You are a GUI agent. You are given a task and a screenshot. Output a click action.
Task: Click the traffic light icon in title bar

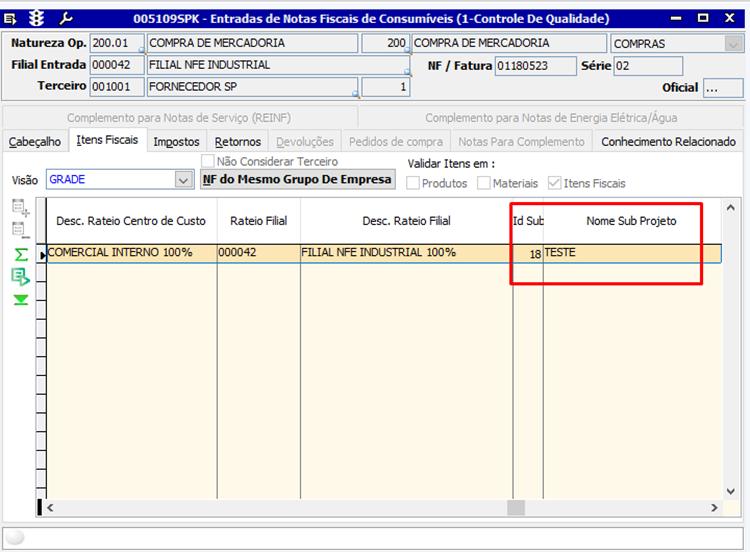[x=36, y=19]
